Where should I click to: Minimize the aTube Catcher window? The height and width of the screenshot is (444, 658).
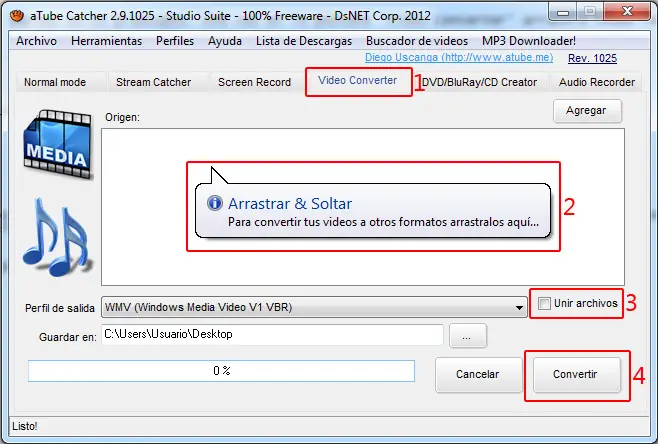[x=562, y=11]
